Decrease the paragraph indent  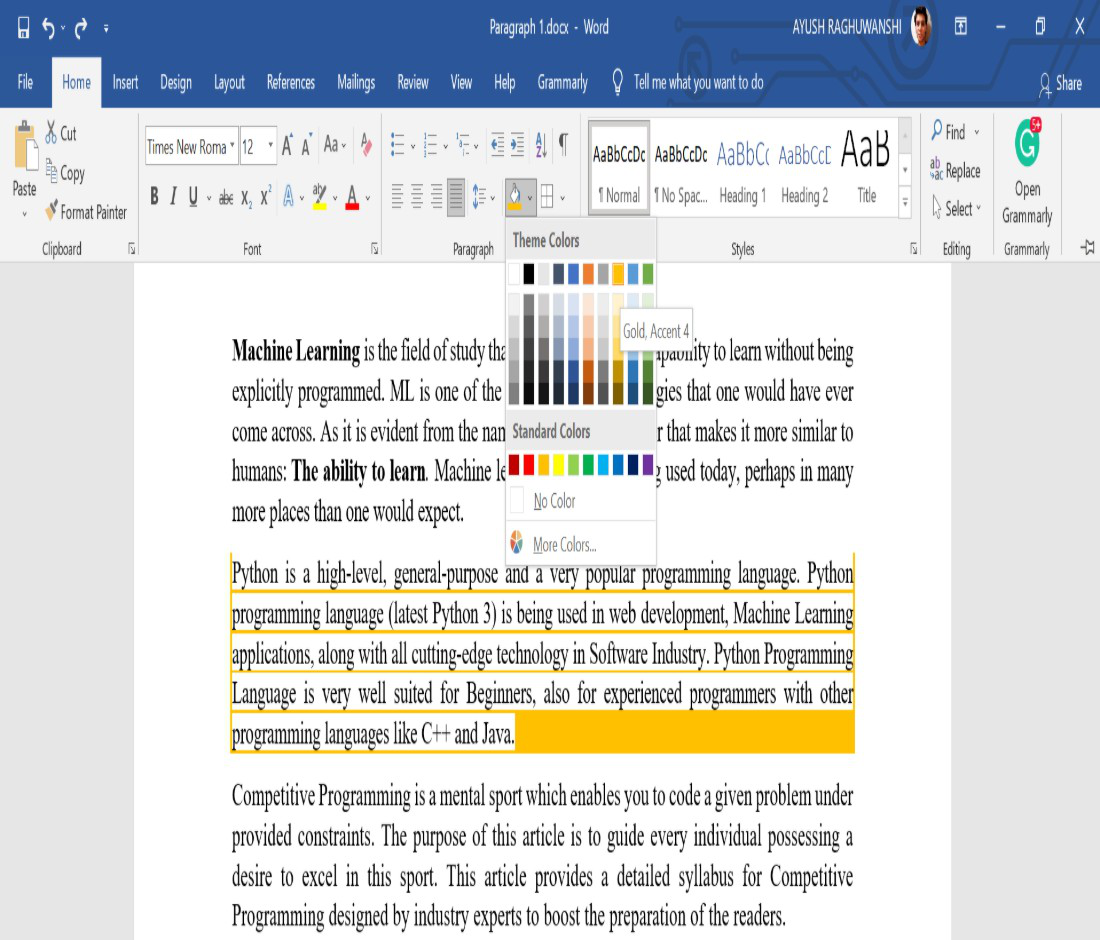pyautogui.click(x=497, y=145)
